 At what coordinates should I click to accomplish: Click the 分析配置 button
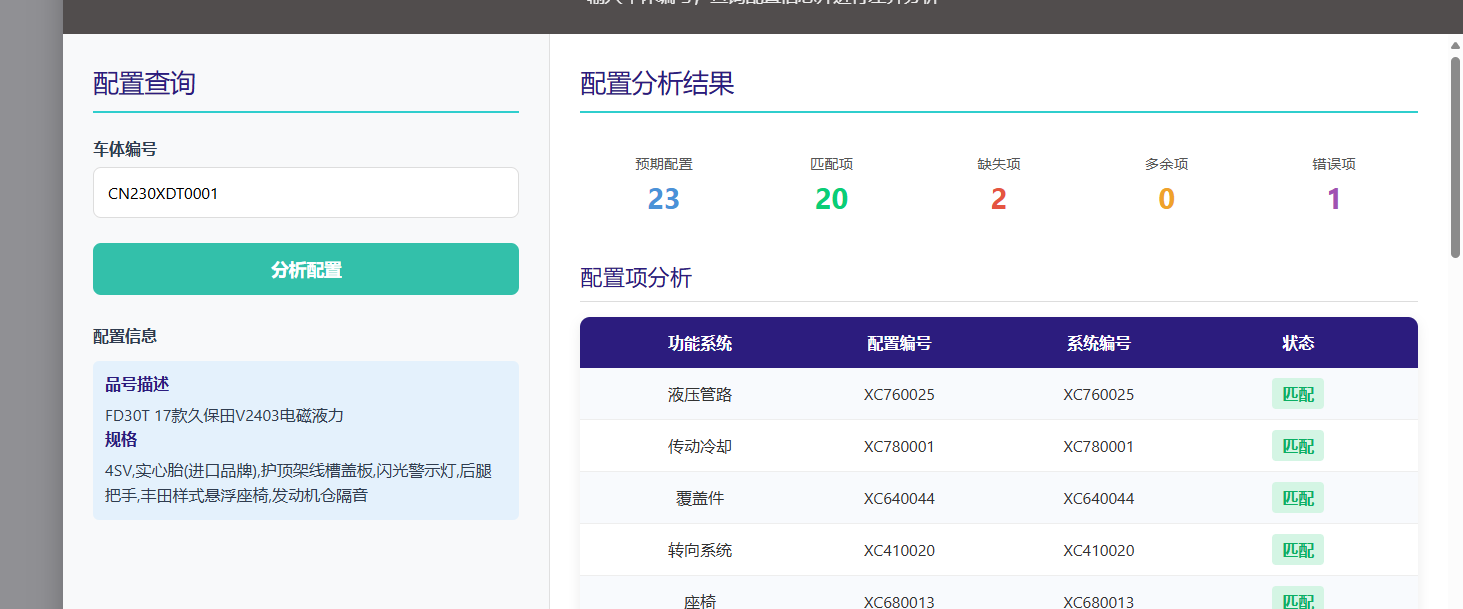[305, 269]
